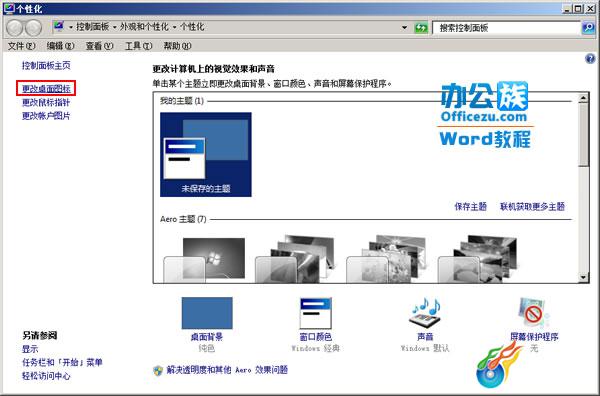Viewport: 600px width, 396px height.
Task: Expand the arrow after 外观和个性化 in breadcrumb
Action: [174, 27]
